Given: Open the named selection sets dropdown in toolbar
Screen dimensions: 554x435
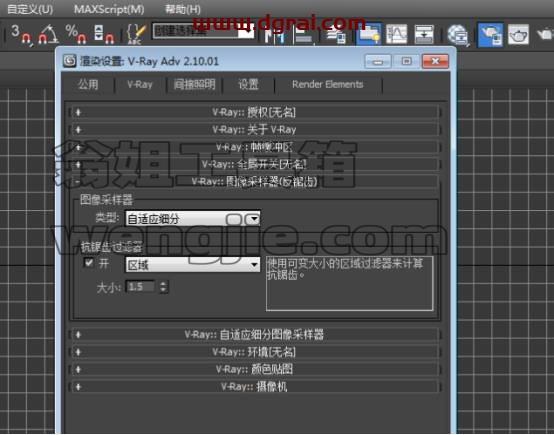Looking at the screenshot, I should tap(203, 31).
